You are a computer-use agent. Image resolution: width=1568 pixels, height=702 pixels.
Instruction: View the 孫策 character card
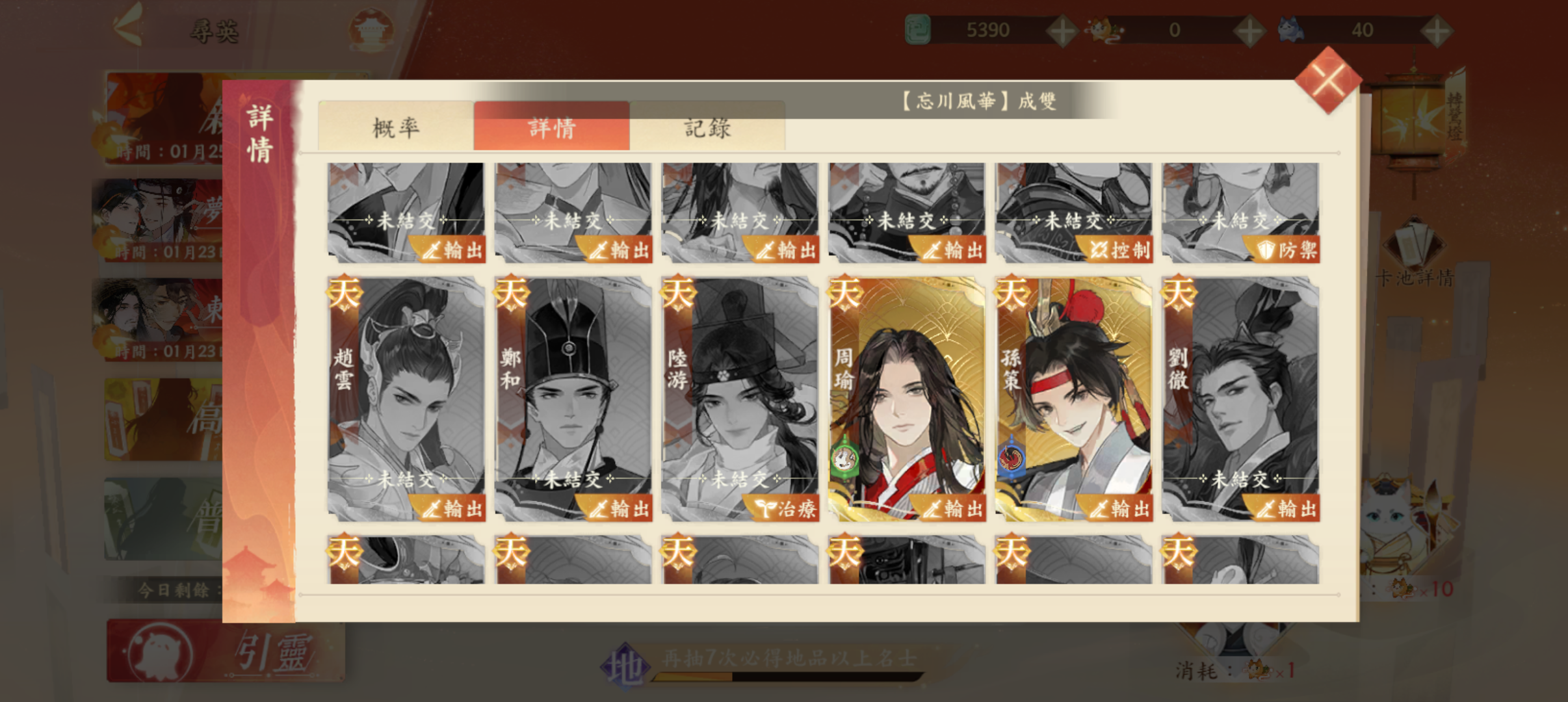click(x=1074, y=398)
